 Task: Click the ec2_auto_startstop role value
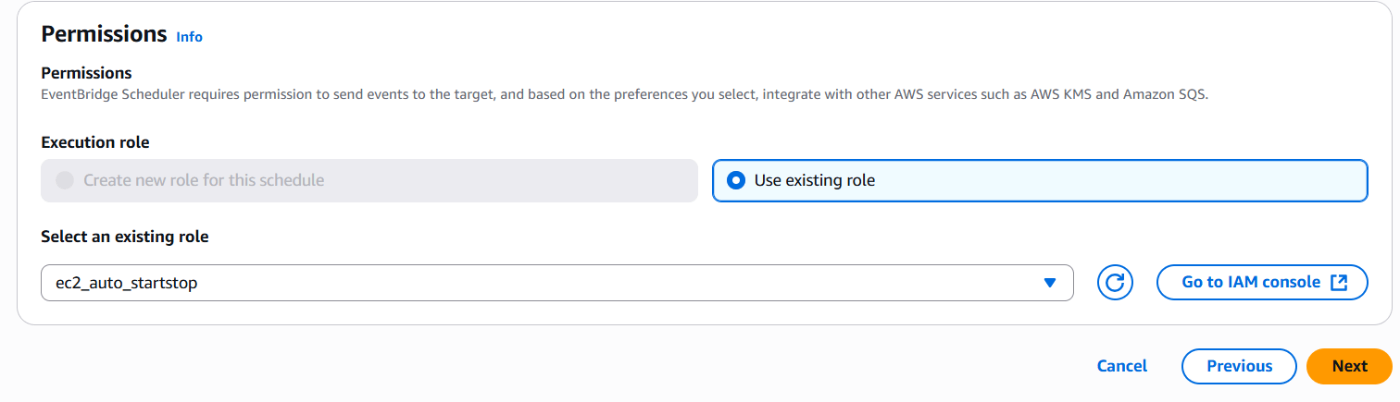(x=127, y=283)
